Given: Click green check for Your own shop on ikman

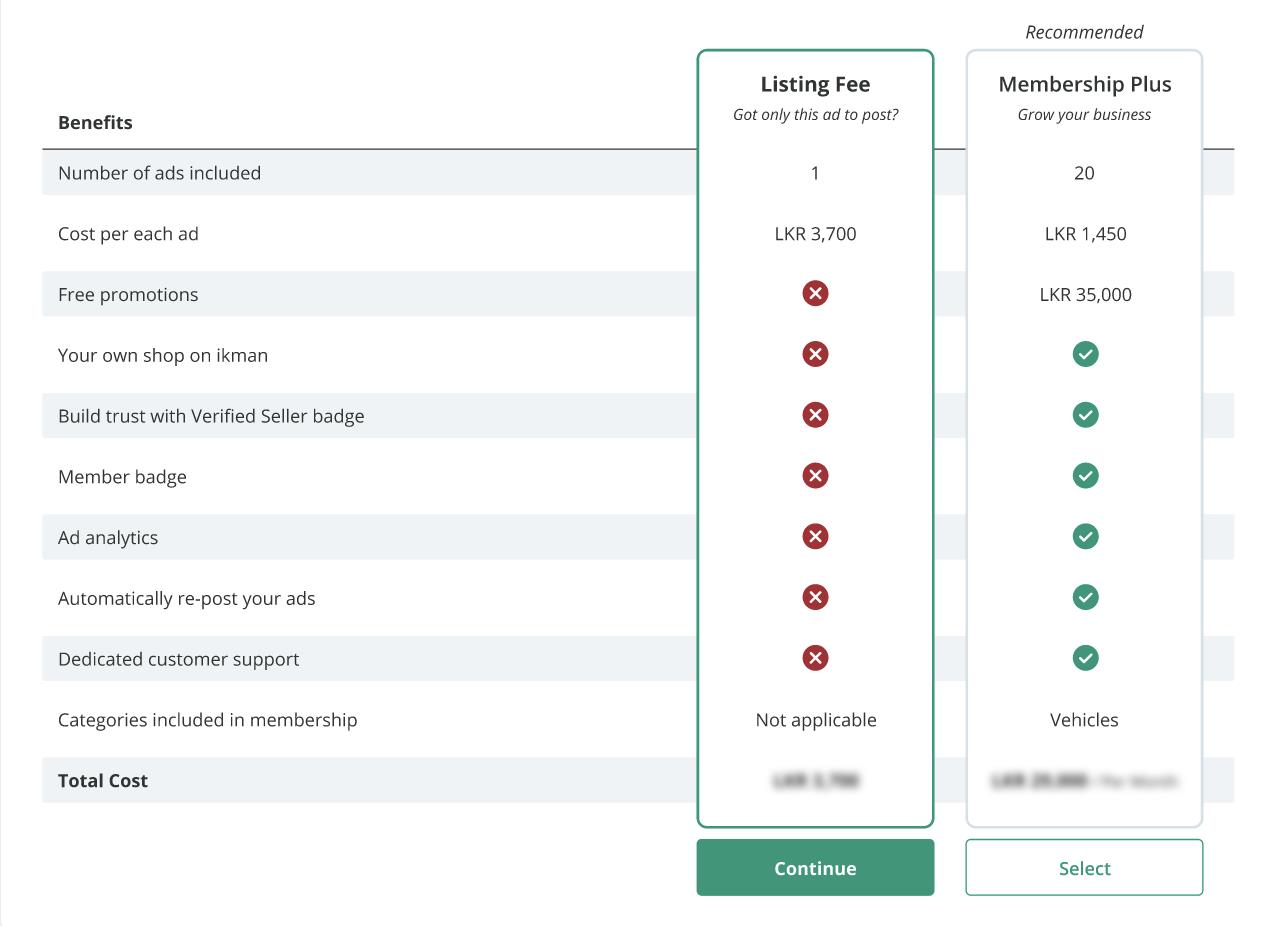Looking at the screenshot, I should [1084, 354].
